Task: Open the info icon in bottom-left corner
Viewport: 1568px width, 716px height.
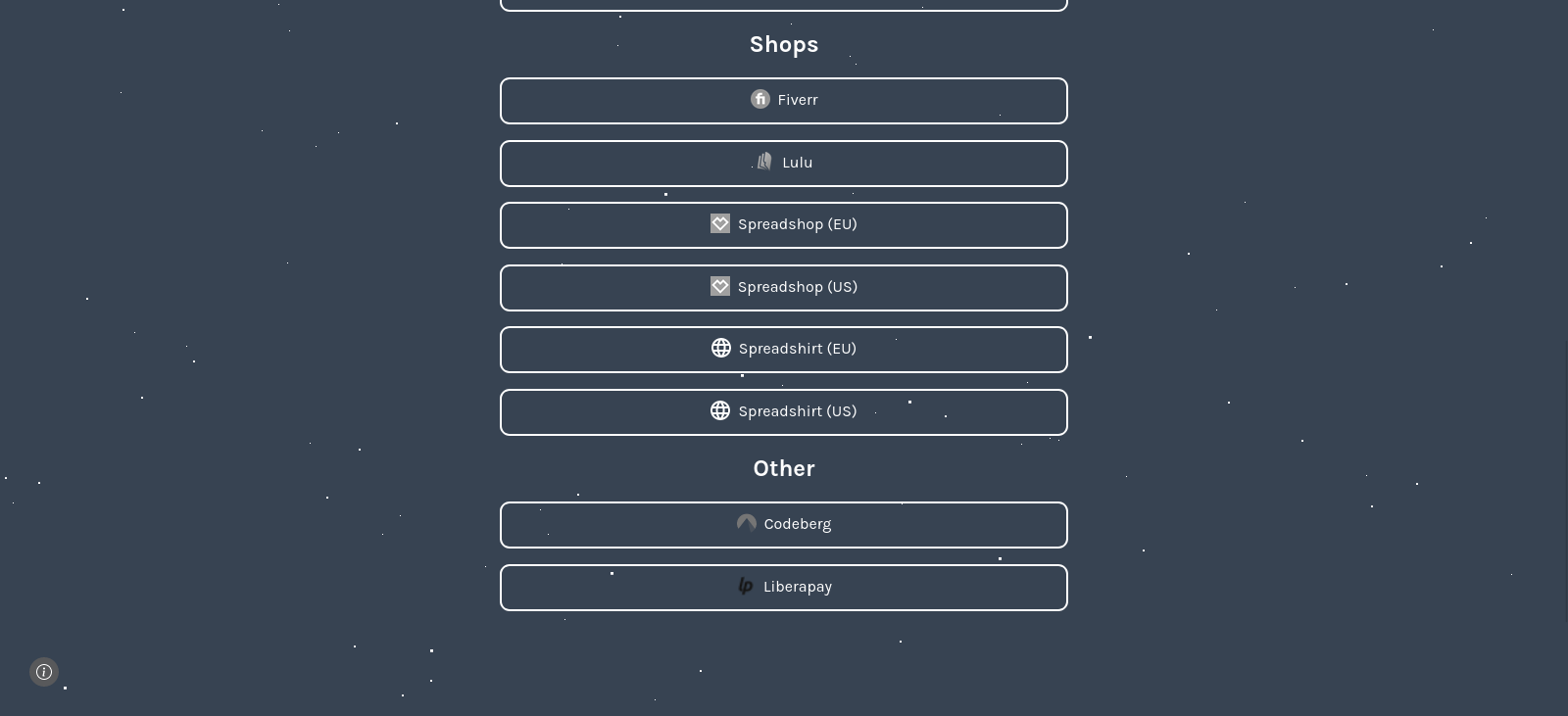Action: click(44, 672)
